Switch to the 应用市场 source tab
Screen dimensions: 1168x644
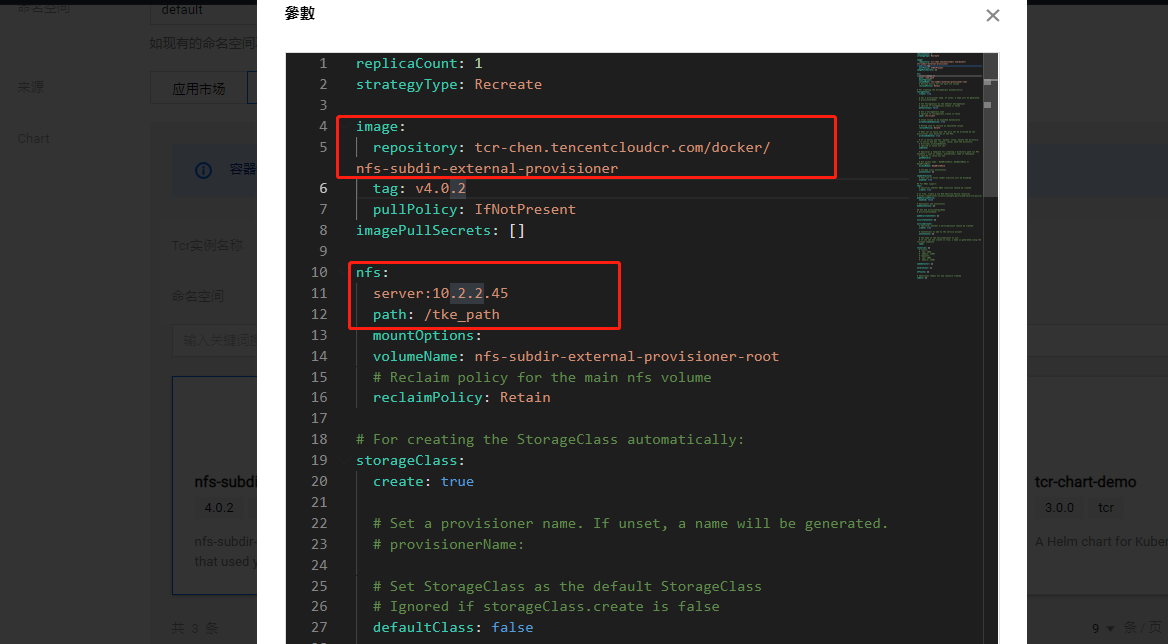[198, 88]
